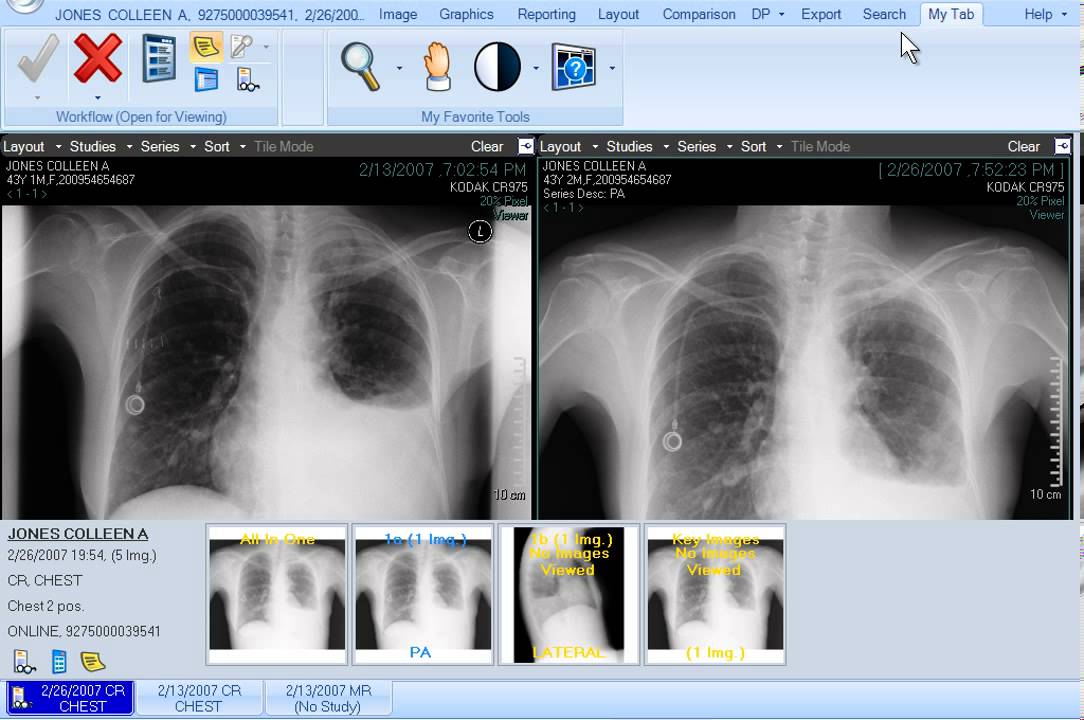The width and height of the screenshot is (1084, 720).
Task: Click the yellow note icon below patient info
Action: [x=93, y=662]
